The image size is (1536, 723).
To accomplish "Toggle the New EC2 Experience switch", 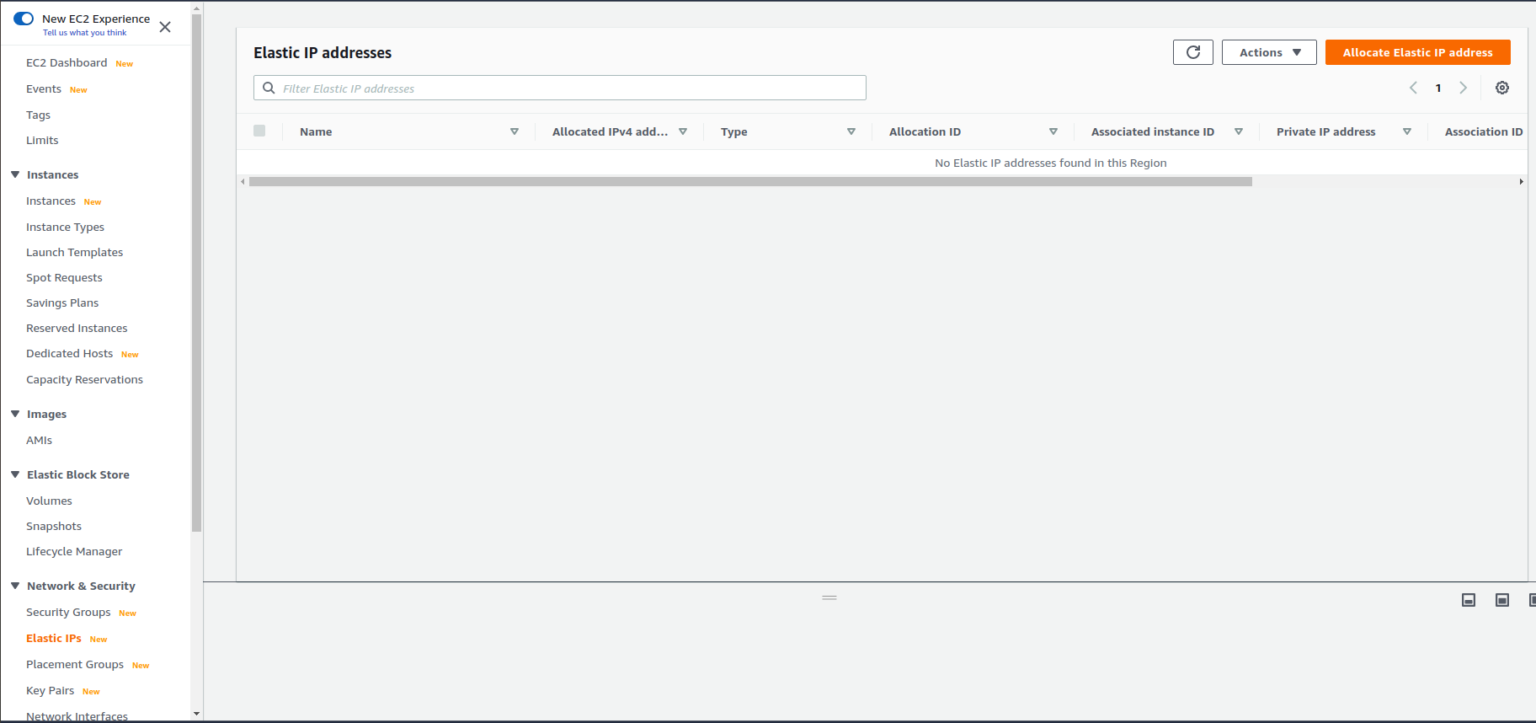I will point(22,17).
